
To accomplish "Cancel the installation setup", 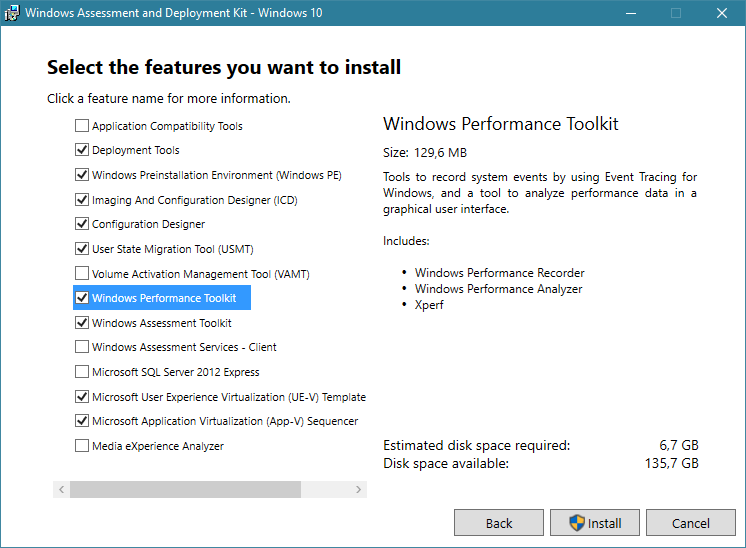I will pos(690,523).
